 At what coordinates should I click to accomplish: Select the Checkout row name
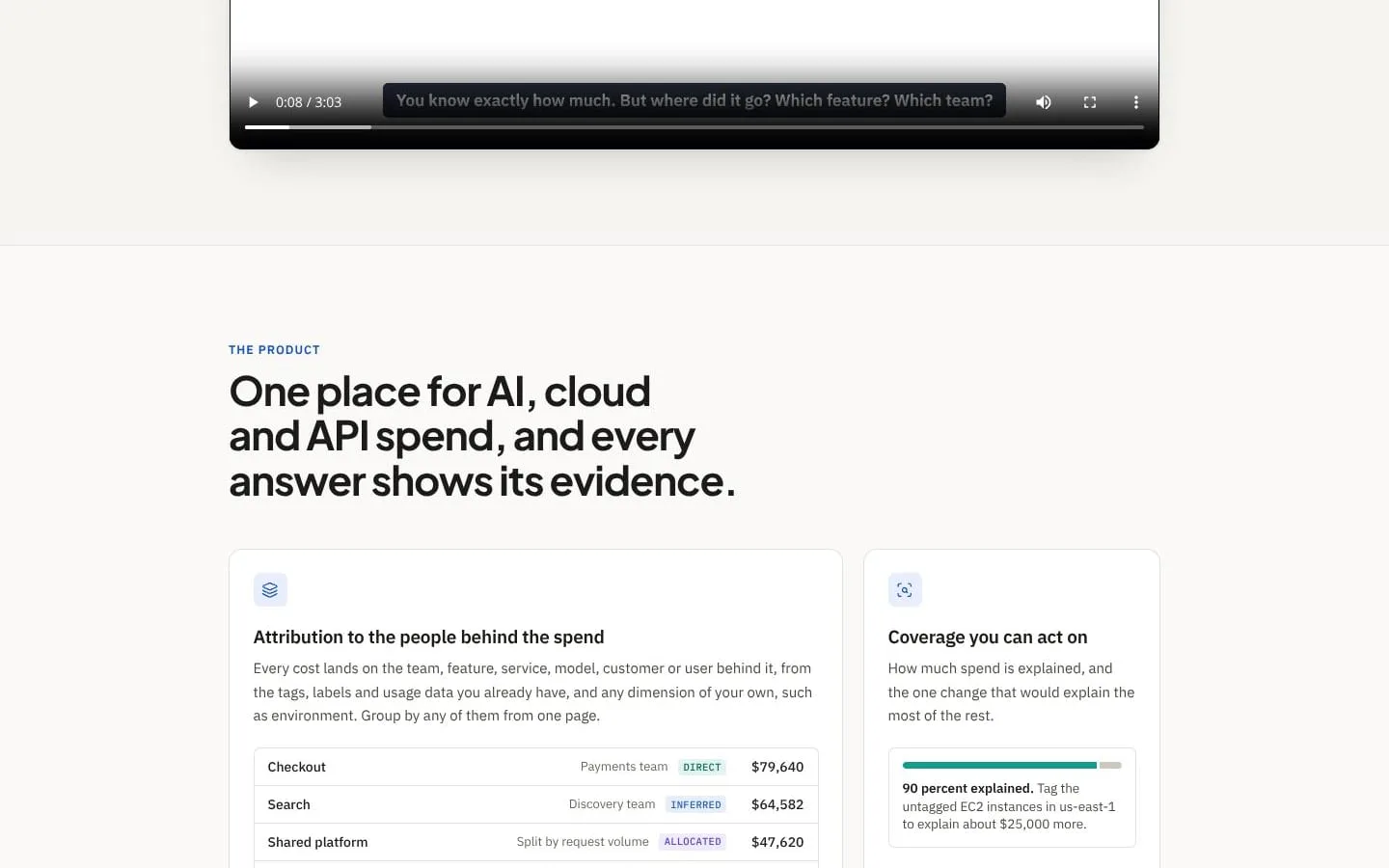tap(296, 767)
